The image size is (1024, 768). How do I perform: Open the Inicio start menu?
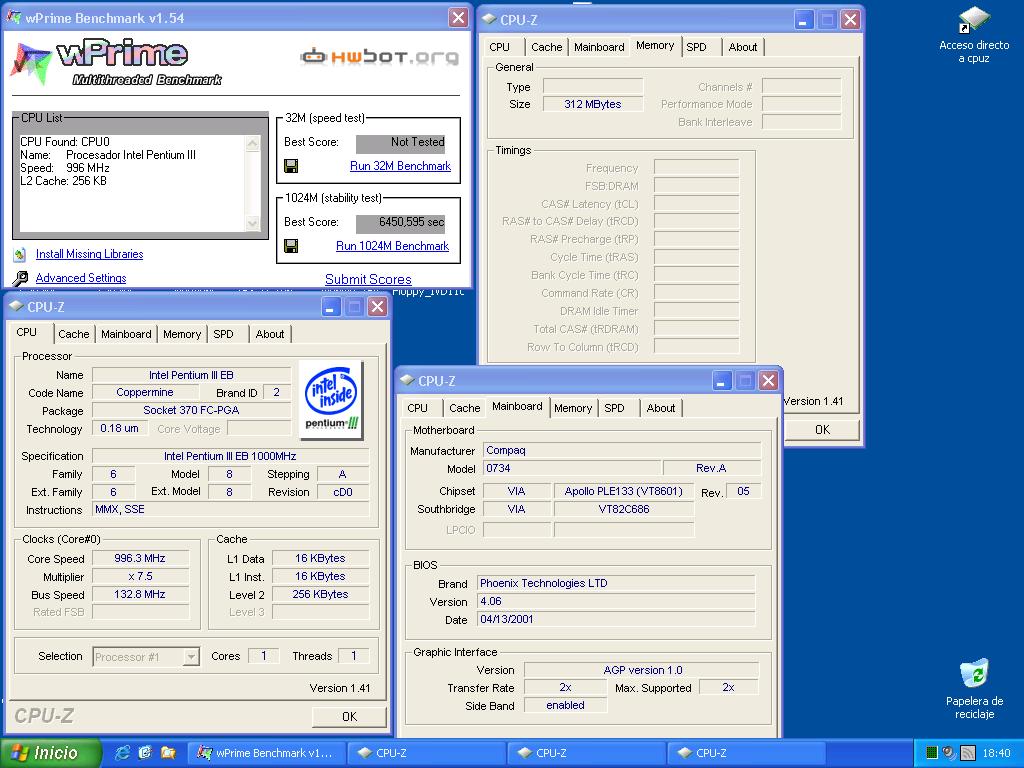click(50, 753)
